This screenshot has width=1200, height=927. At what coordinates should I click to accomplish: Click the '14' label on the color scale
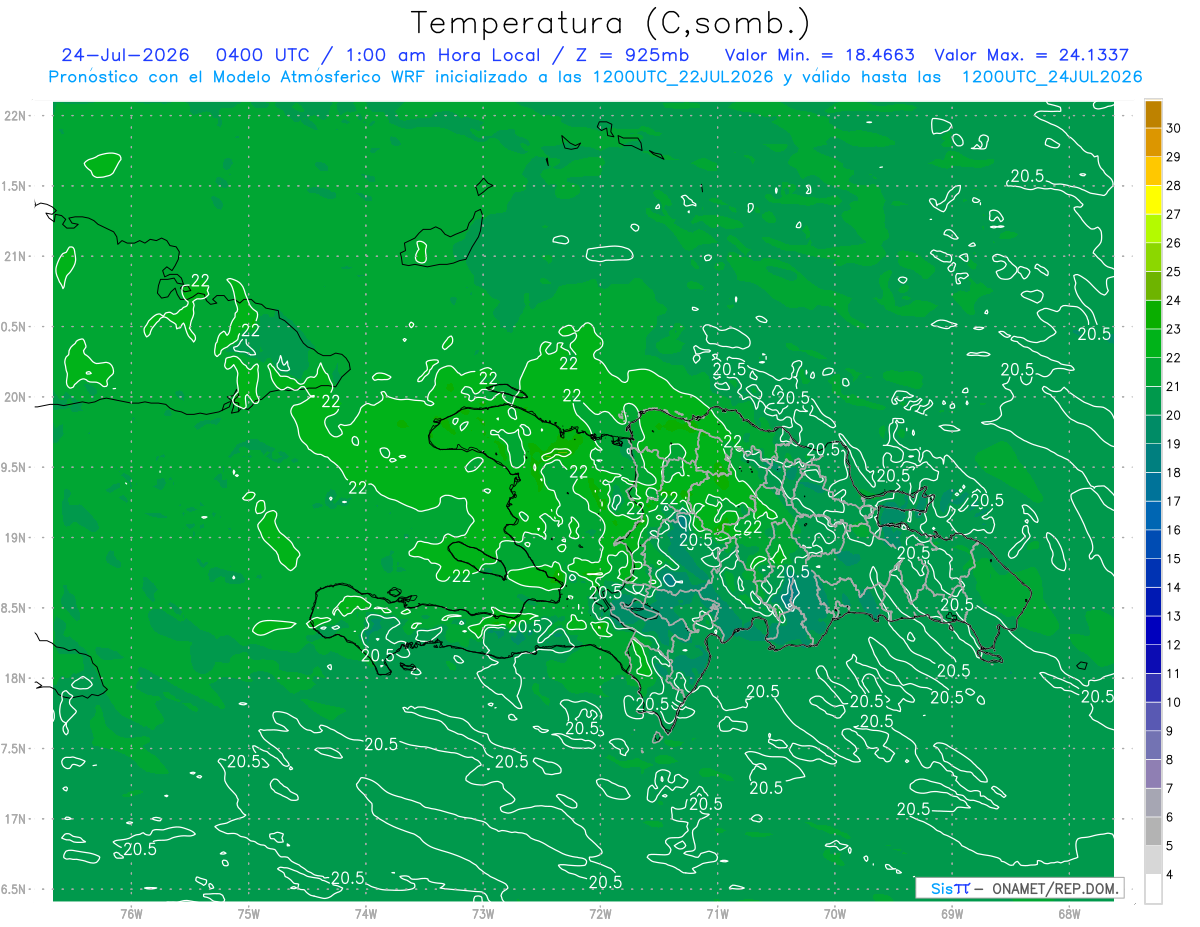point(1174,587)
